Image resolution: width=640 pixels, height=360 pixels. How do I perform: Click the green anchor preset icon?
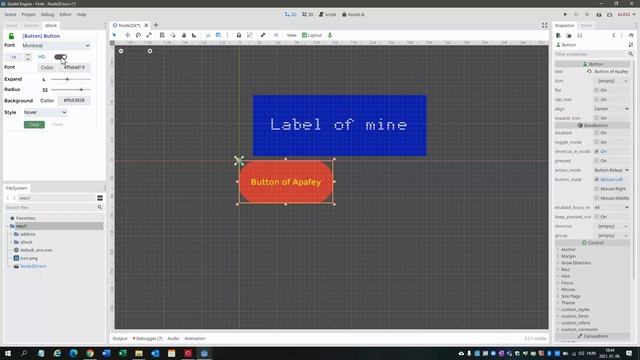pos(330,35)
